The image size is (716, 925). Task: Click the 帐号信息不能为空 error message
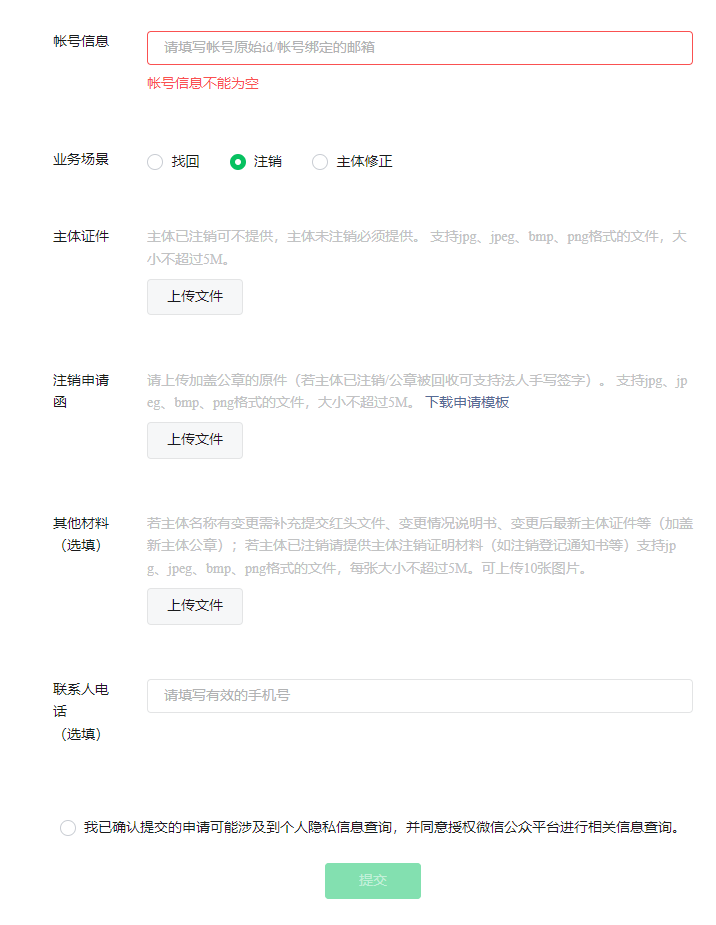203,83
